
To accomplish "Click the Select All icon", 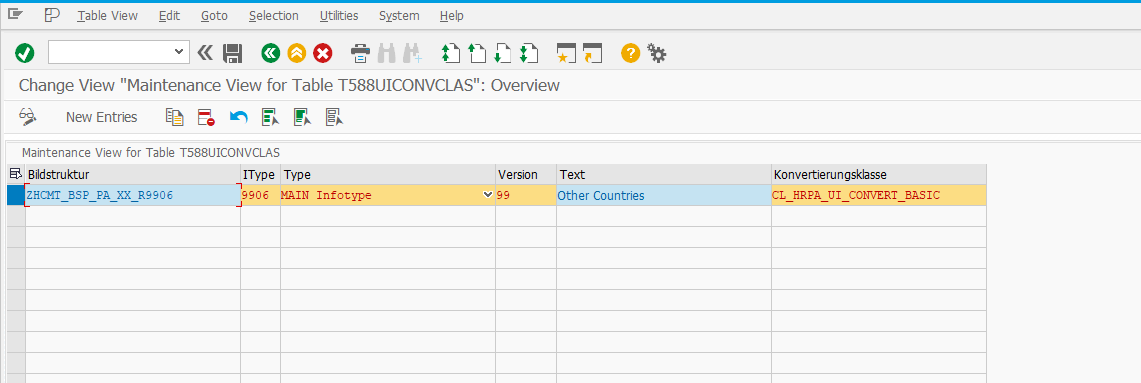I will 271,117.
